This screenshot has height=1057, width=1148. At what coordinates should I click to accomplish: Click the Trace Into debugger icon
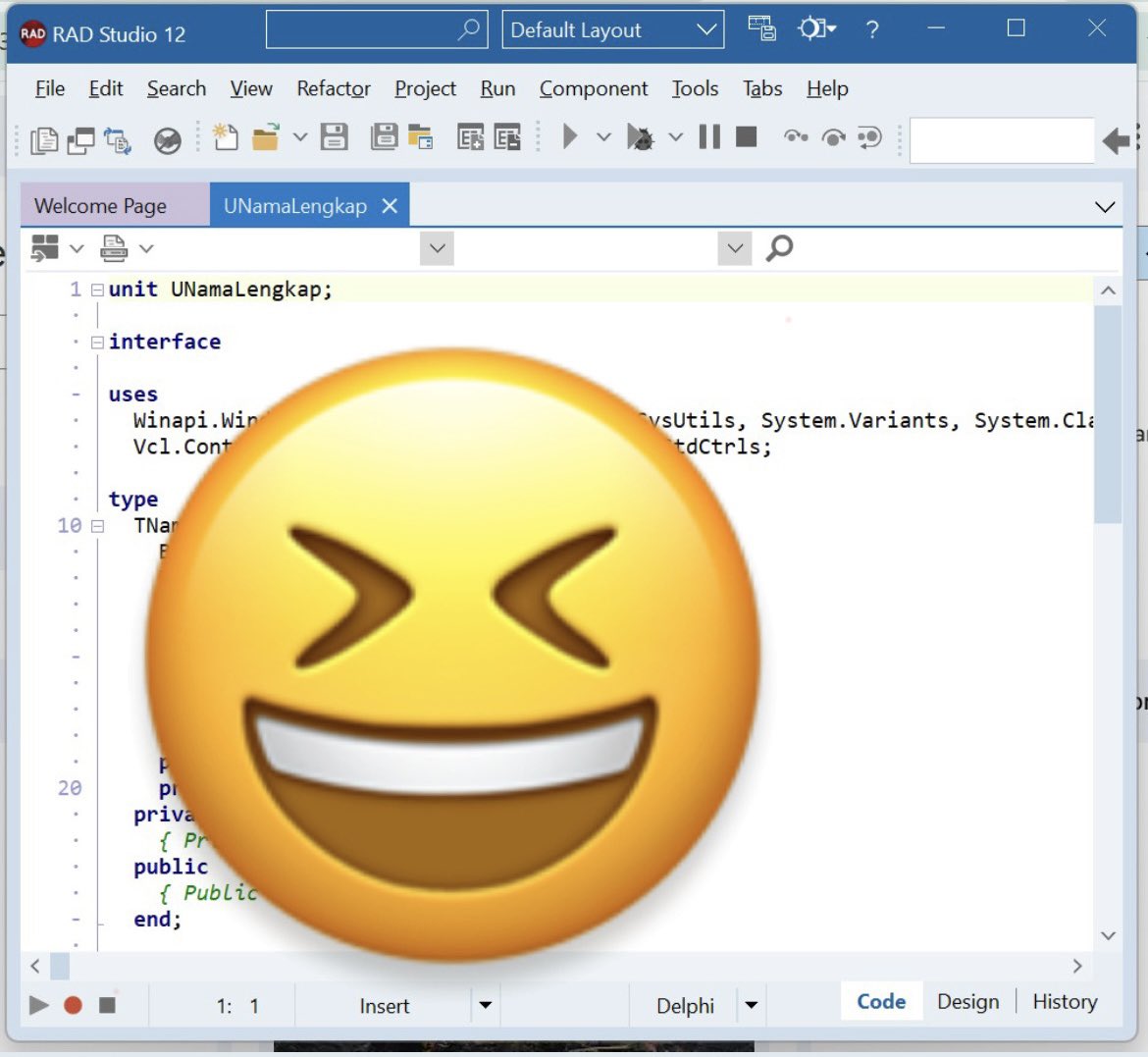pos(796,137)
